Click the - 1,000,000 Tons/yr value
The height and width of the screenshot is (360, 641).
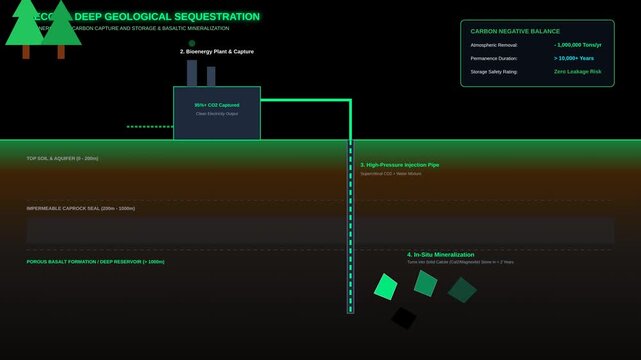[x=577, y=45]
